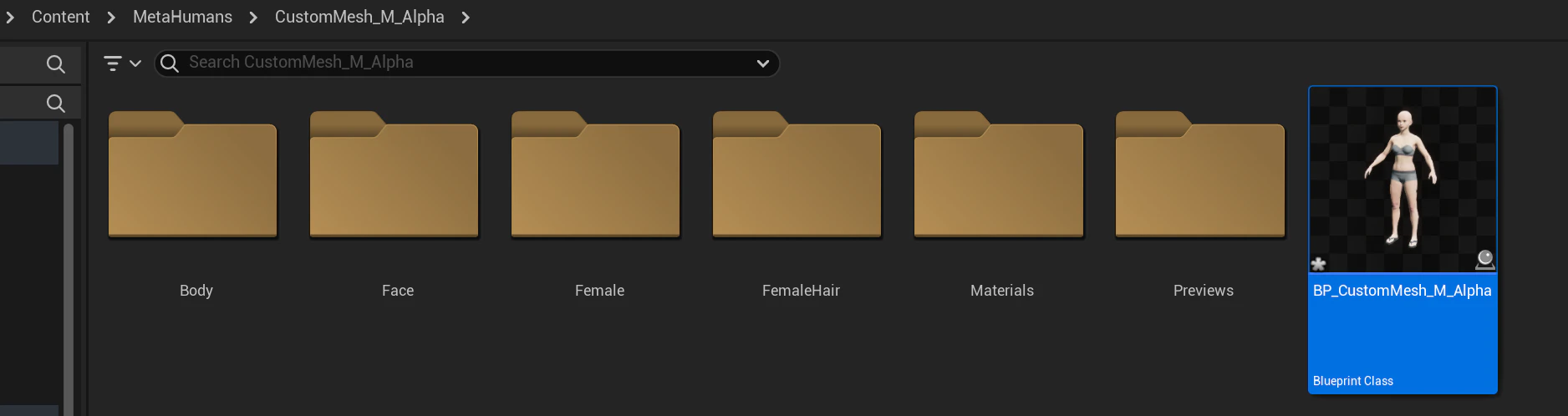Click the upper magnifier icon in side panel
1568x416 pixels.
56,64
